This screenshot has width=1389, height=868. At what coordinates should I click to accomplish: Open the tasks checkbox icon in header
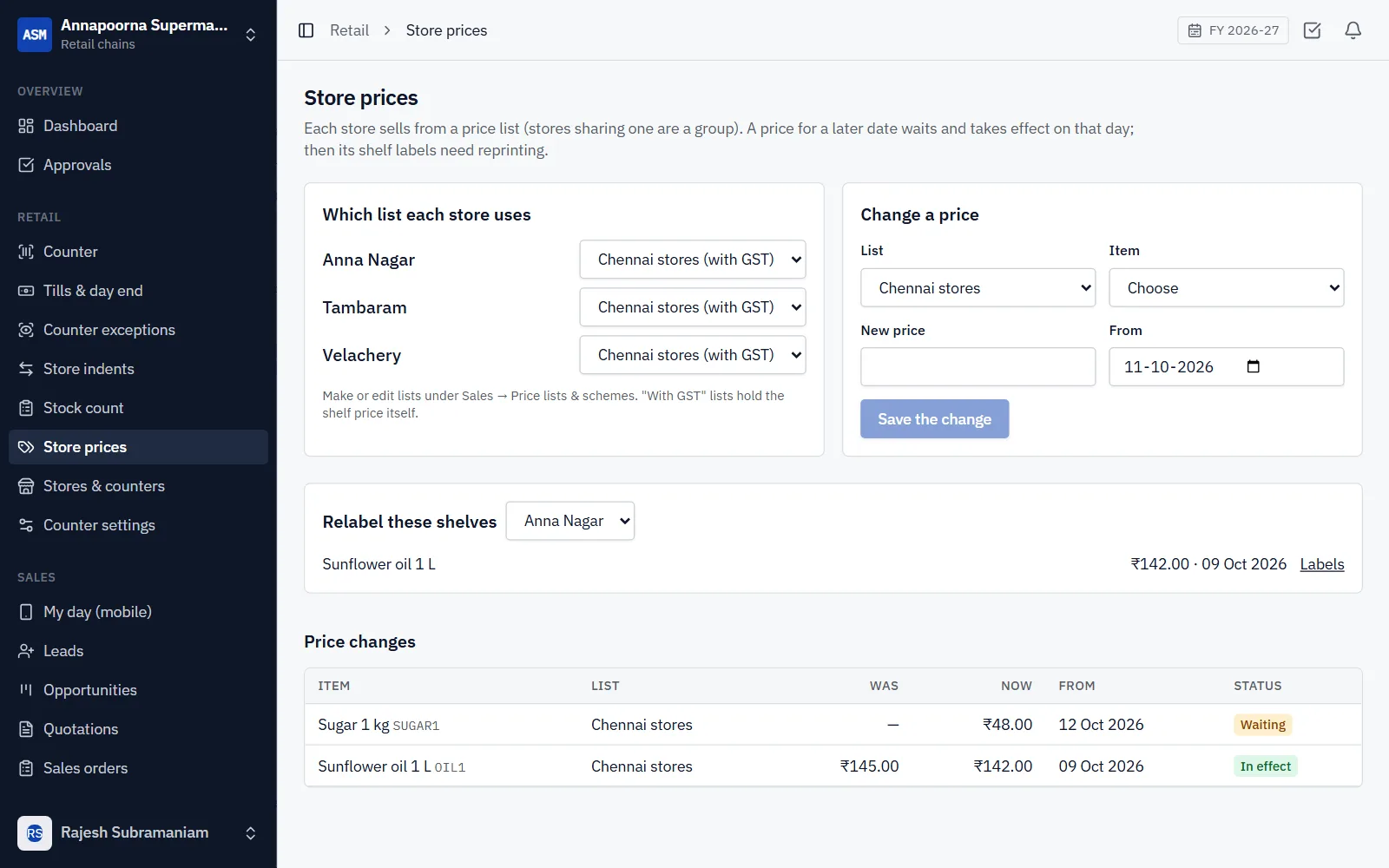(1313, 30)
